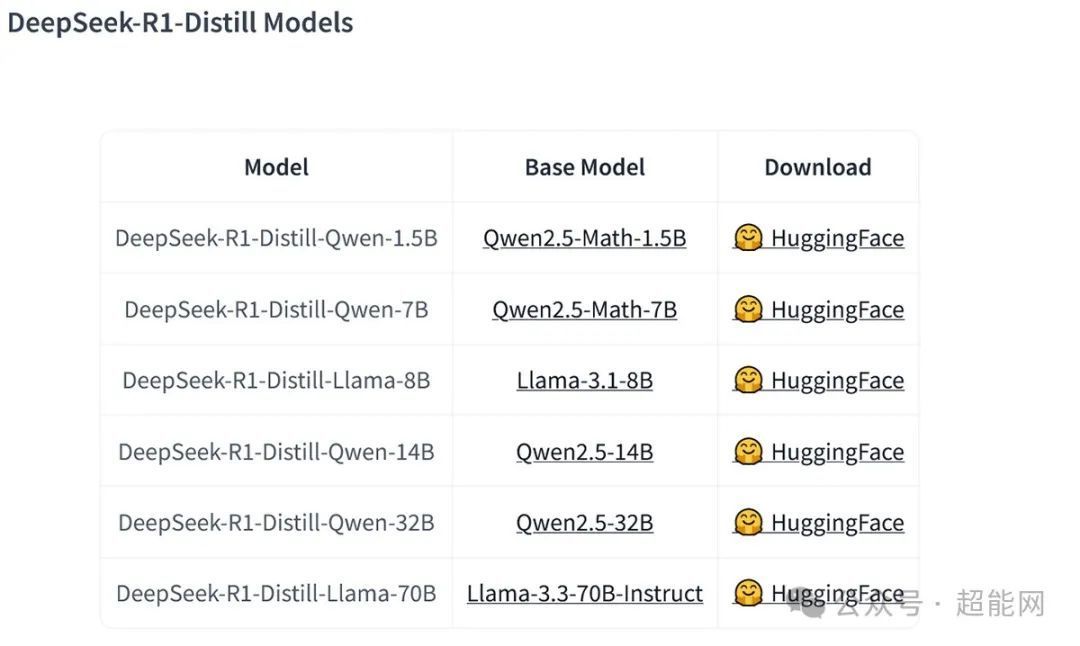
Task: Follow the Llama-3.1-8B base model link
Action: [584, 381]
